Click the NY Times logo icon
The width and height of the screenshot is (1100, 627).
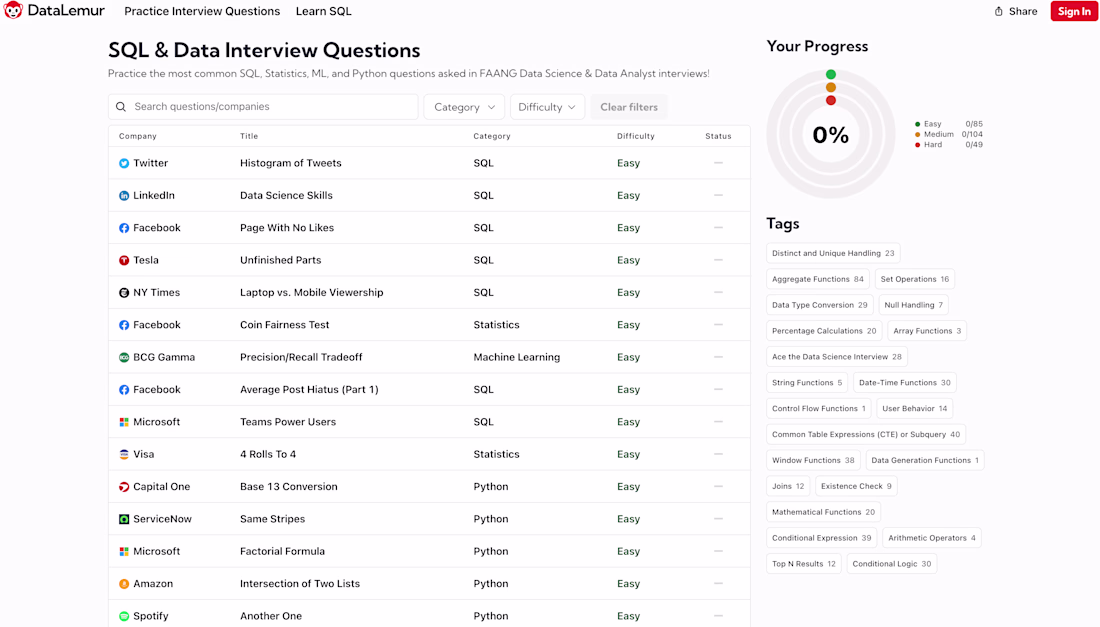[x=124, y=293]
